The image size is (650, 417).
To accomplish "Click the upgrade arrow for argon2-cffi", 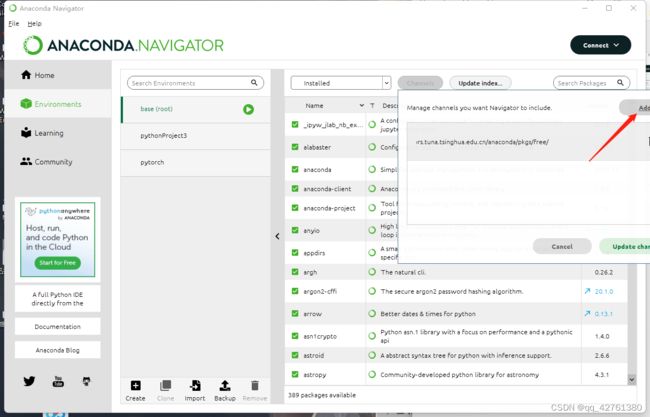I will click(587, 291).
